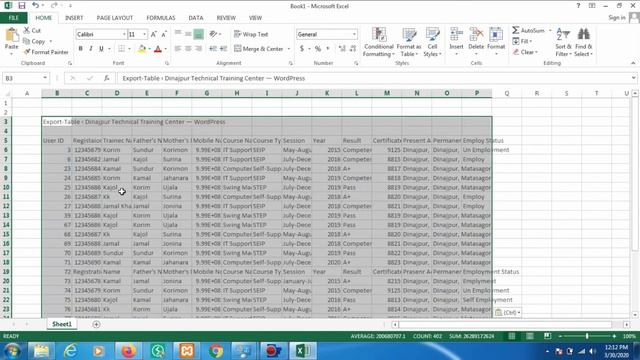The height and width of the screenshot is (360, 640).
Task: Increase font size with the large A icon
Action: point(153,34)
